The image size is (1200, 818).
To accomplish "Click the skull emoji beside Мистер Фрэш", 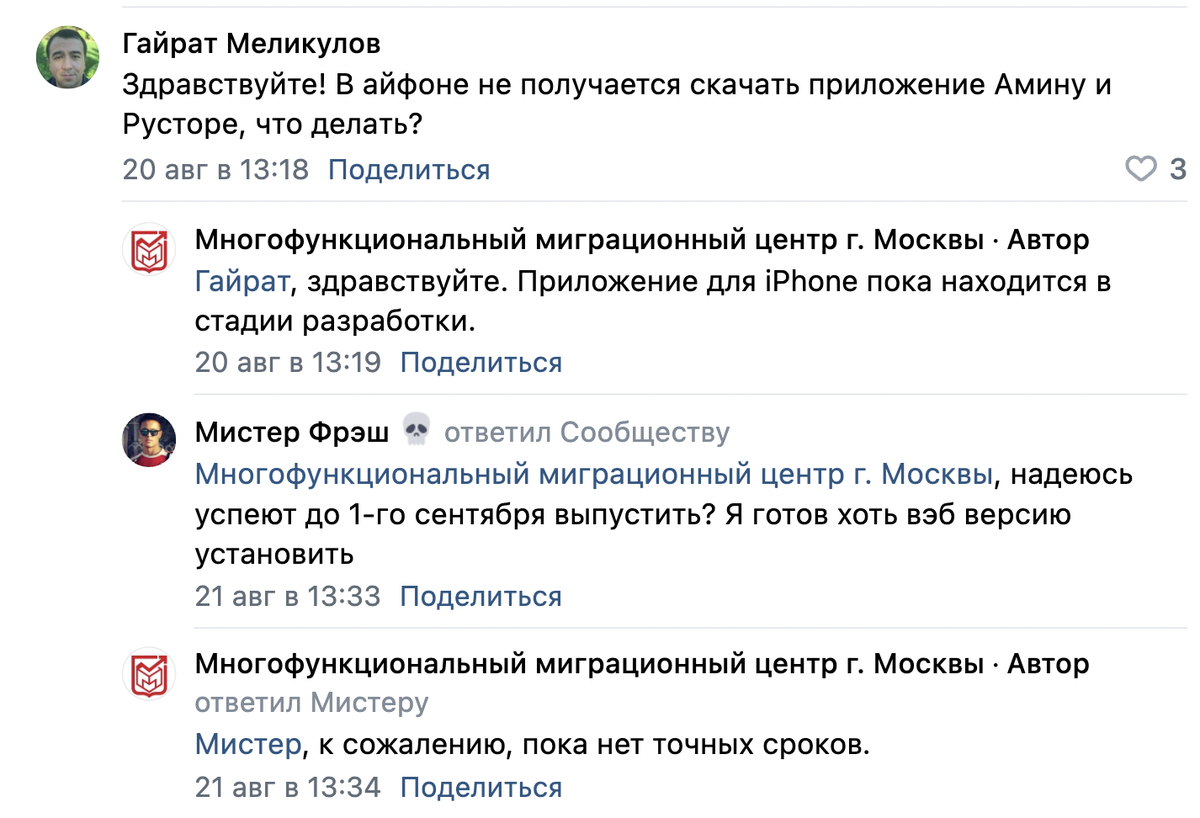I will pyautogui.click(x=416, y=432).
